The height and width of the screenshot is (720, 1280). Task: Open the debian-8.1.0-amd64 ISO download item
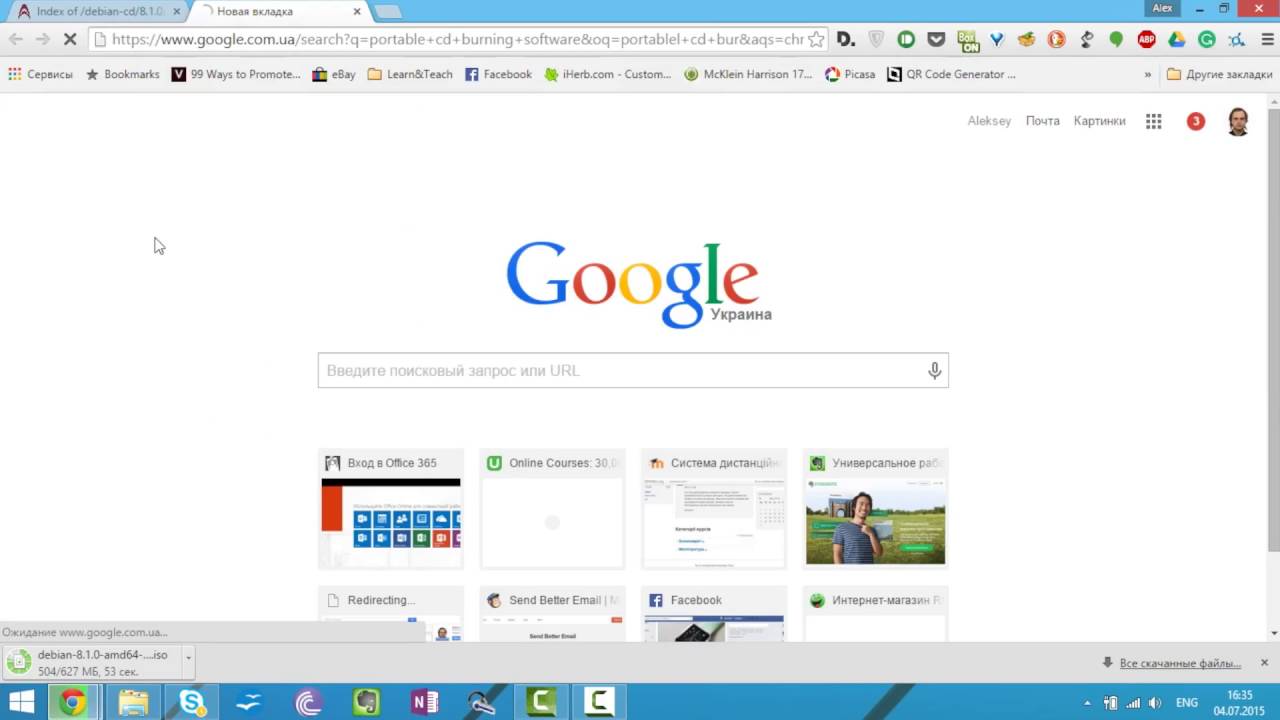[x=92, y=662]
